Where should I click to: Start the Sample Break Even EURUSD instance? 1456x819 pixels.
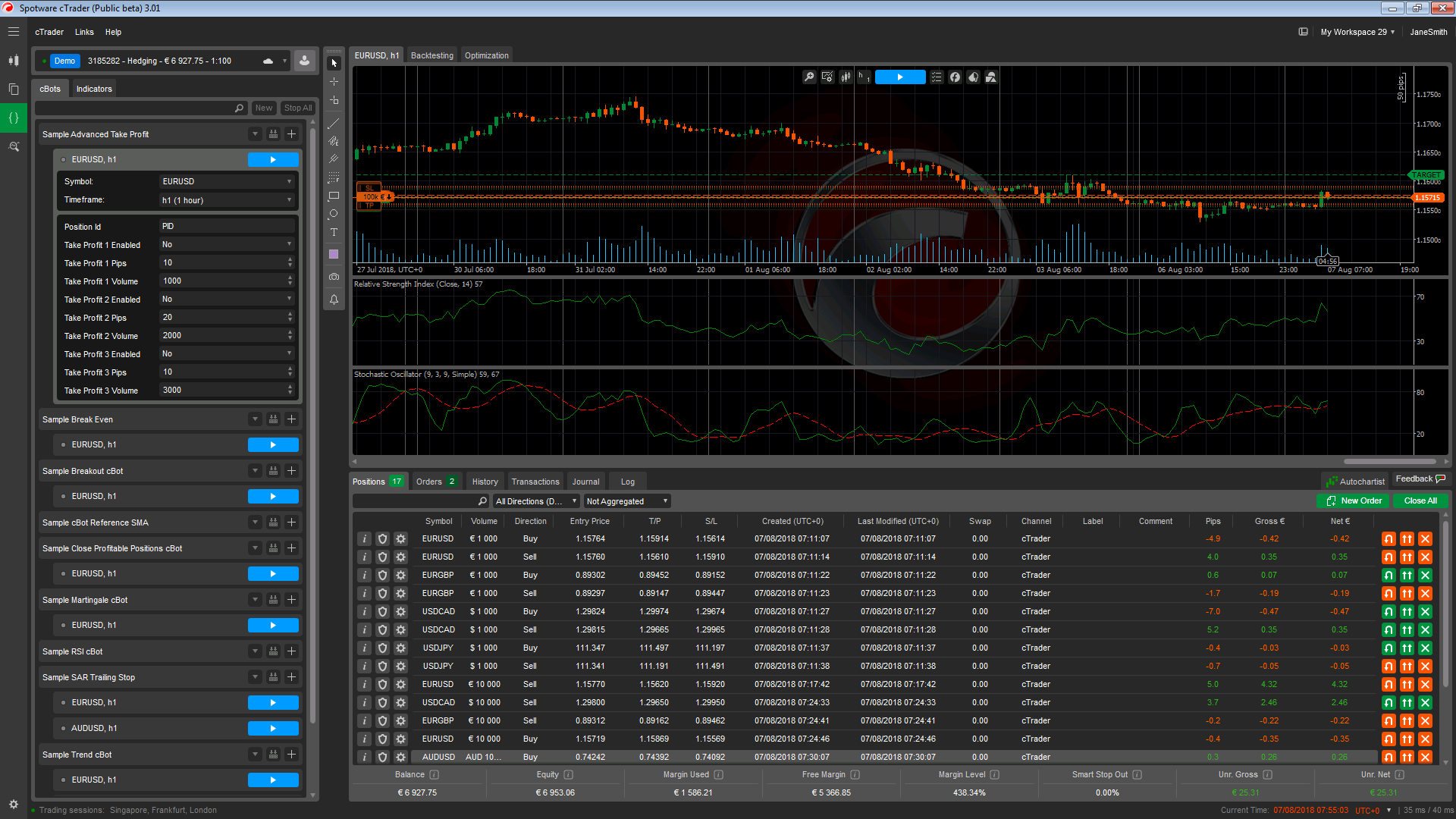tap(273, 445)
